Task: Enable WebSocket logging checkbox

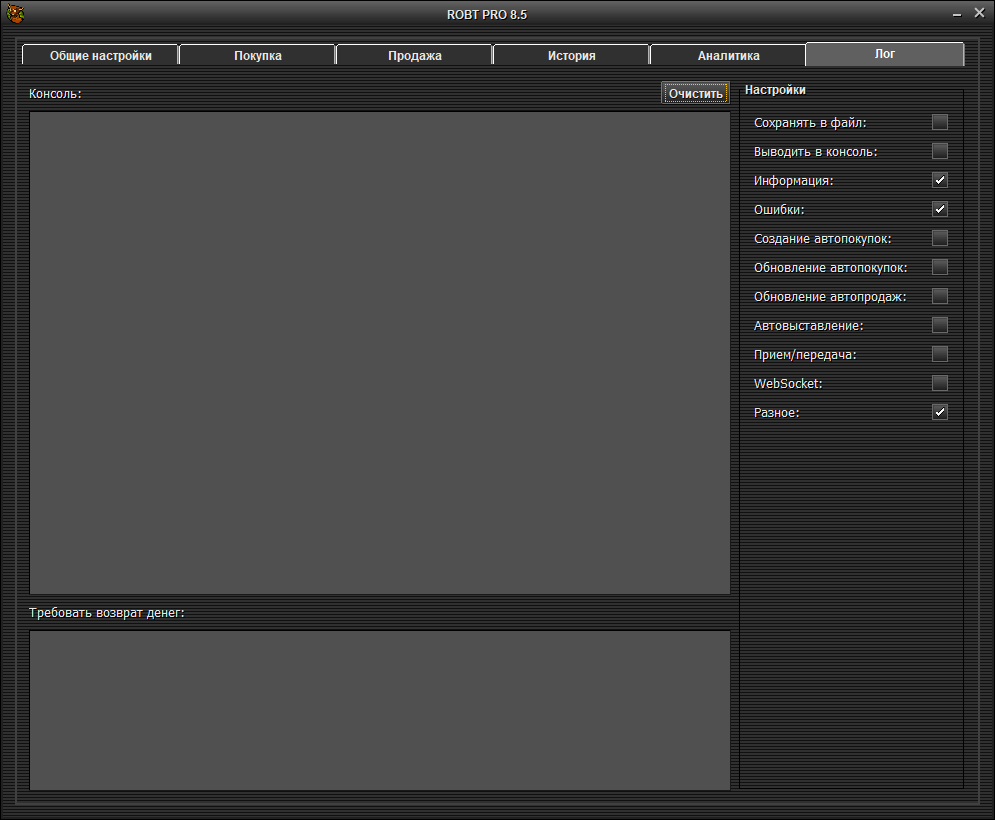Action: (940, 383)
